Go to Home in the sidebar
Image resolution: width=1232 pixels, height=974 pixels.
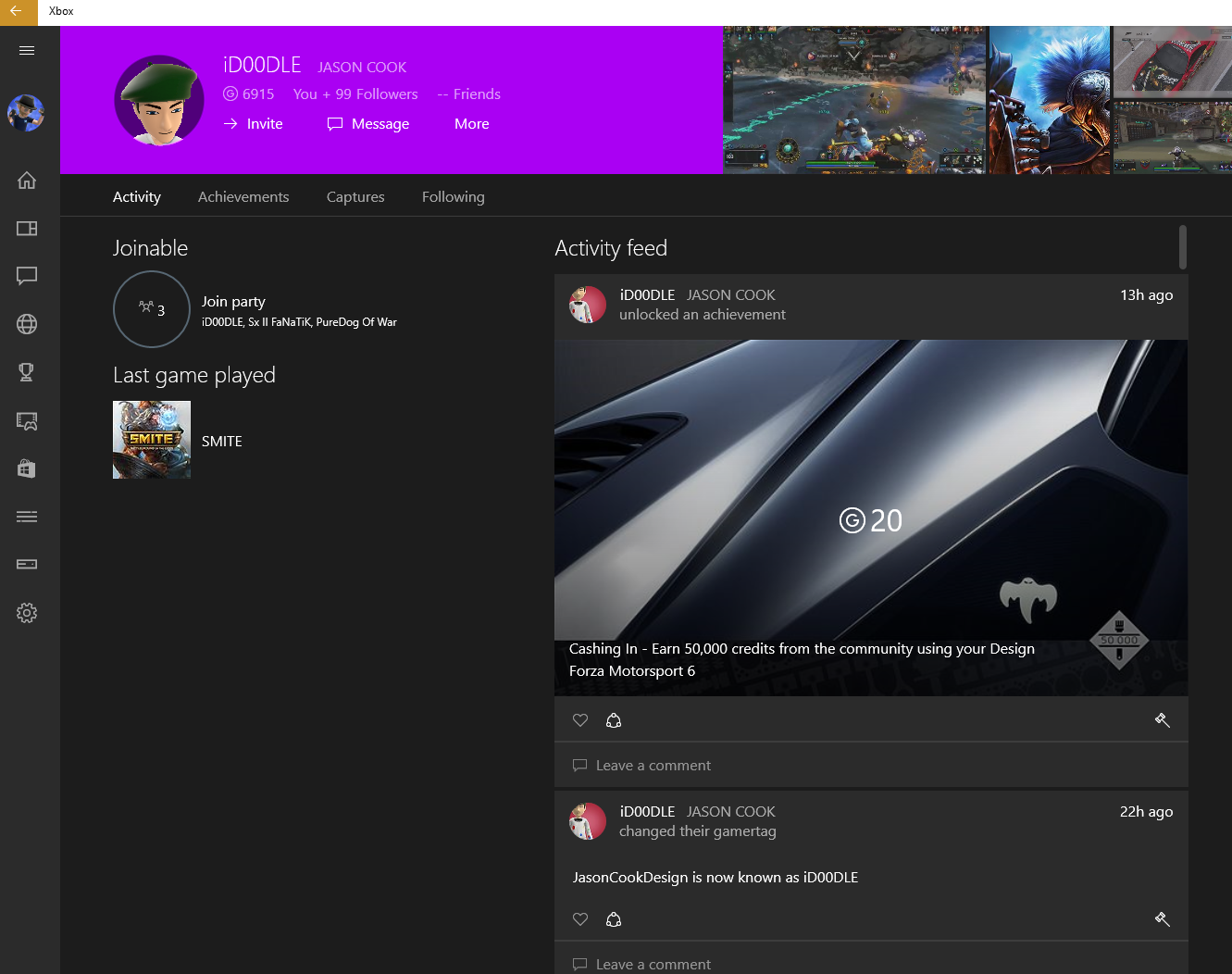pos(27,180)
